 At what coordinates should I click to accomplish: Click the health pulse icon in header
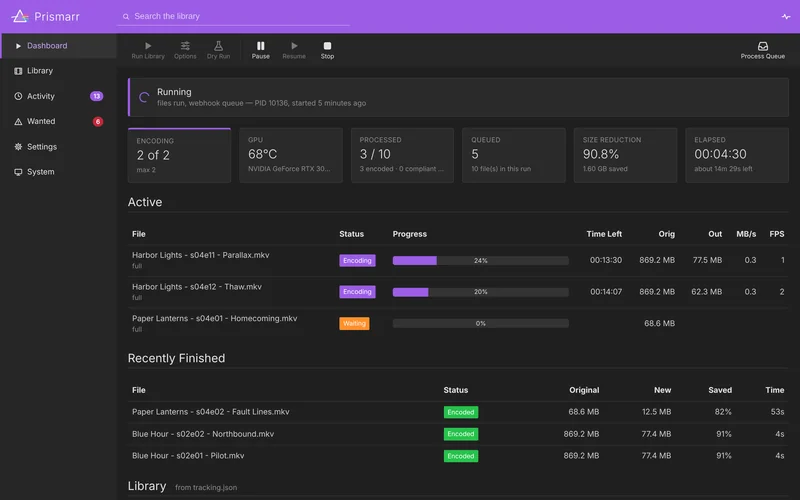tap(786, 16)
